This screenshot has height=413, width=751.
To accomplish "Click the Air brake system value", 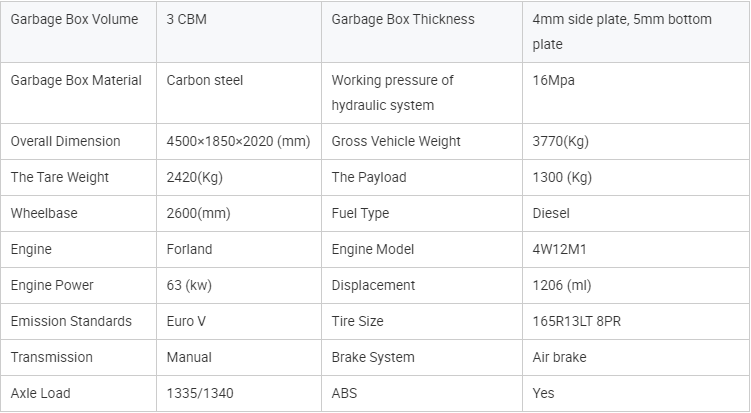I will pyautogui.click(x=559, y=357).
